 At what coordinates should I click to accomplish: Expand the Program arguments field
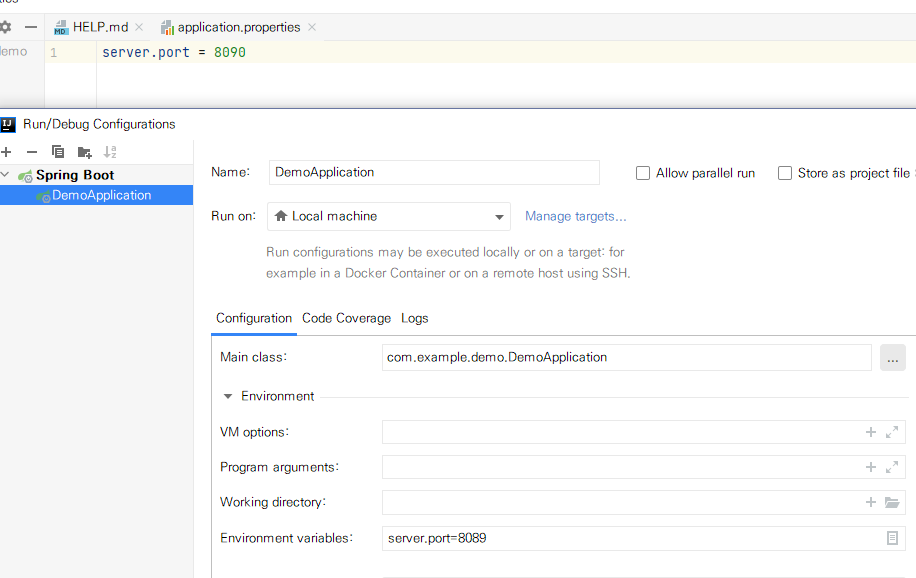[x=891, y=467]
